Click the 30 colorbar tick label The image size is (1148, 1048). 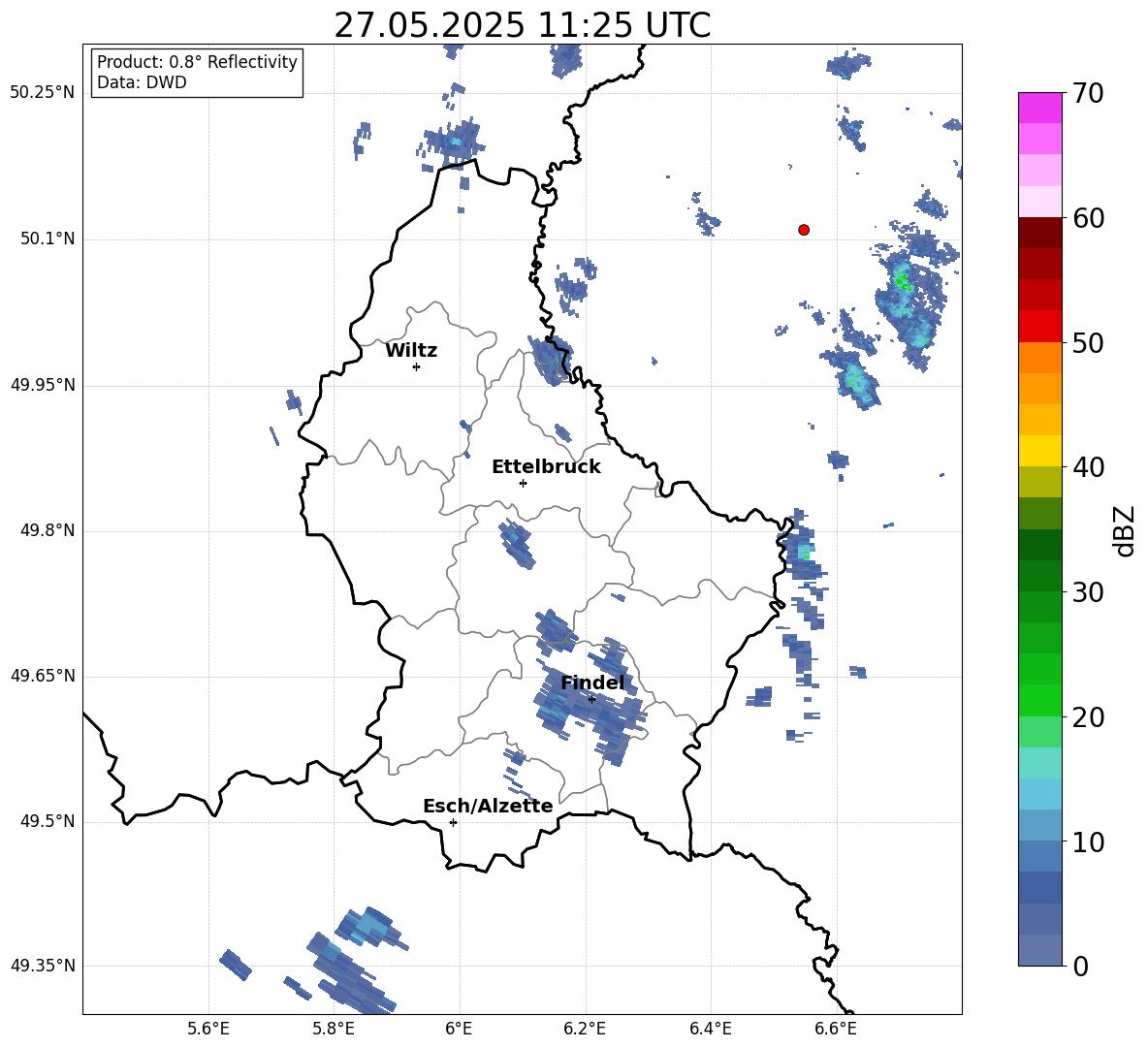[x=1087, y=592]
